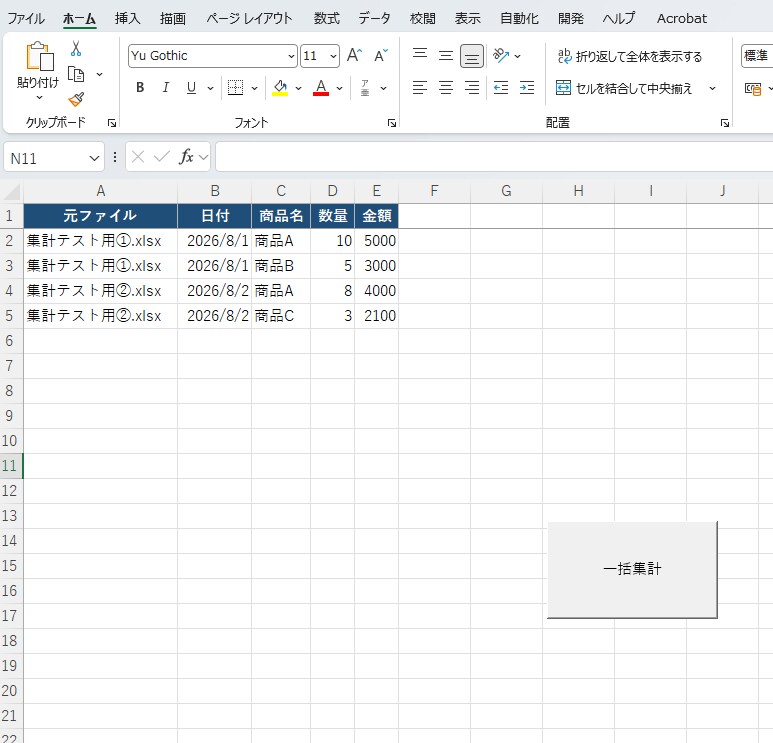Toggle bold formatting
This screenshot has height=743, width=773.
(140, 88)
